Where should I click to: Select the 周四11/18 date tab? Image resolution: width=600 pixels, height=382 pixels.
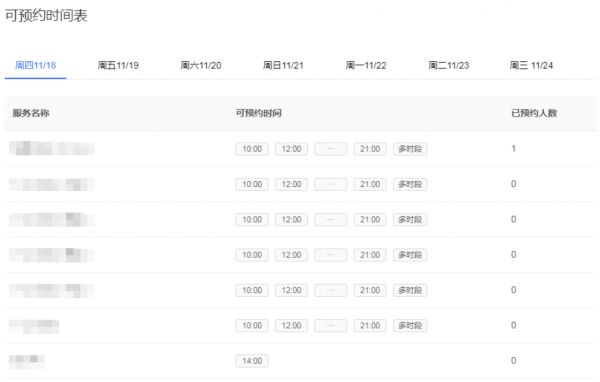[x=36, y=65]
